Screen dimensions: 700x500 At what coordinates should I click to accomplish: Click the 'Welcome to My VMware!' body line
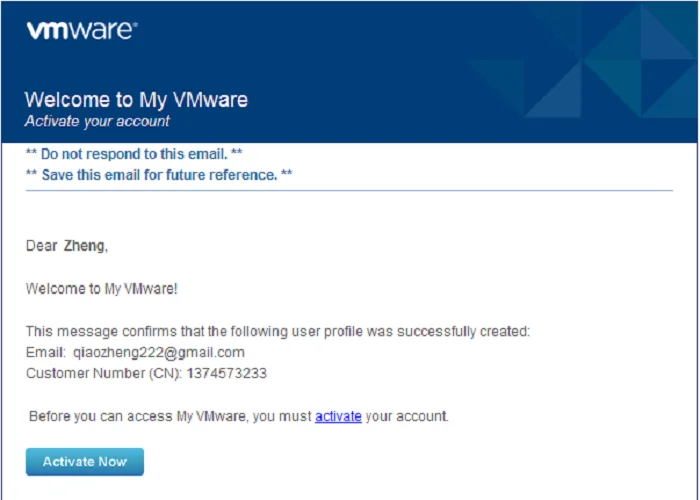click(102, 289)
